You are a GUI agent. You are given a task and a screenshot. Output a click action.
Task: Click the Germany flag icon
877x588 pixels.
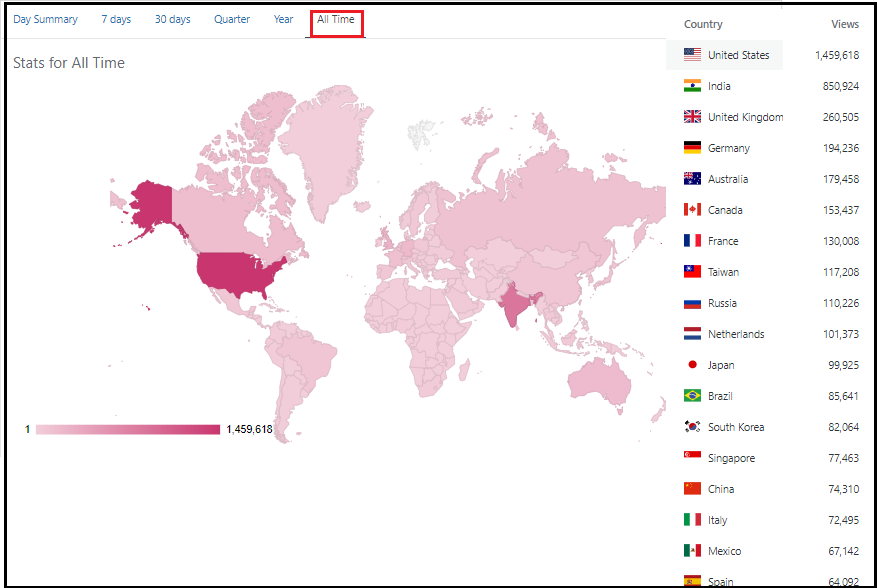[x=692, y=148]
